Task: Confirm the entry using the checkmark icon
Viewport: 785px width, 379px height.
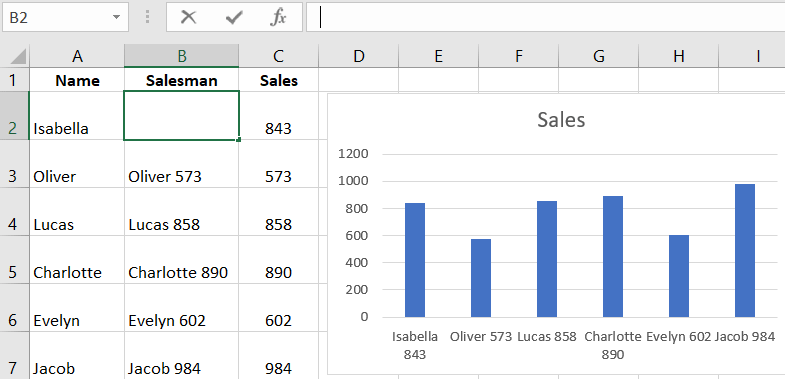Action: click(x=234, y=18)
